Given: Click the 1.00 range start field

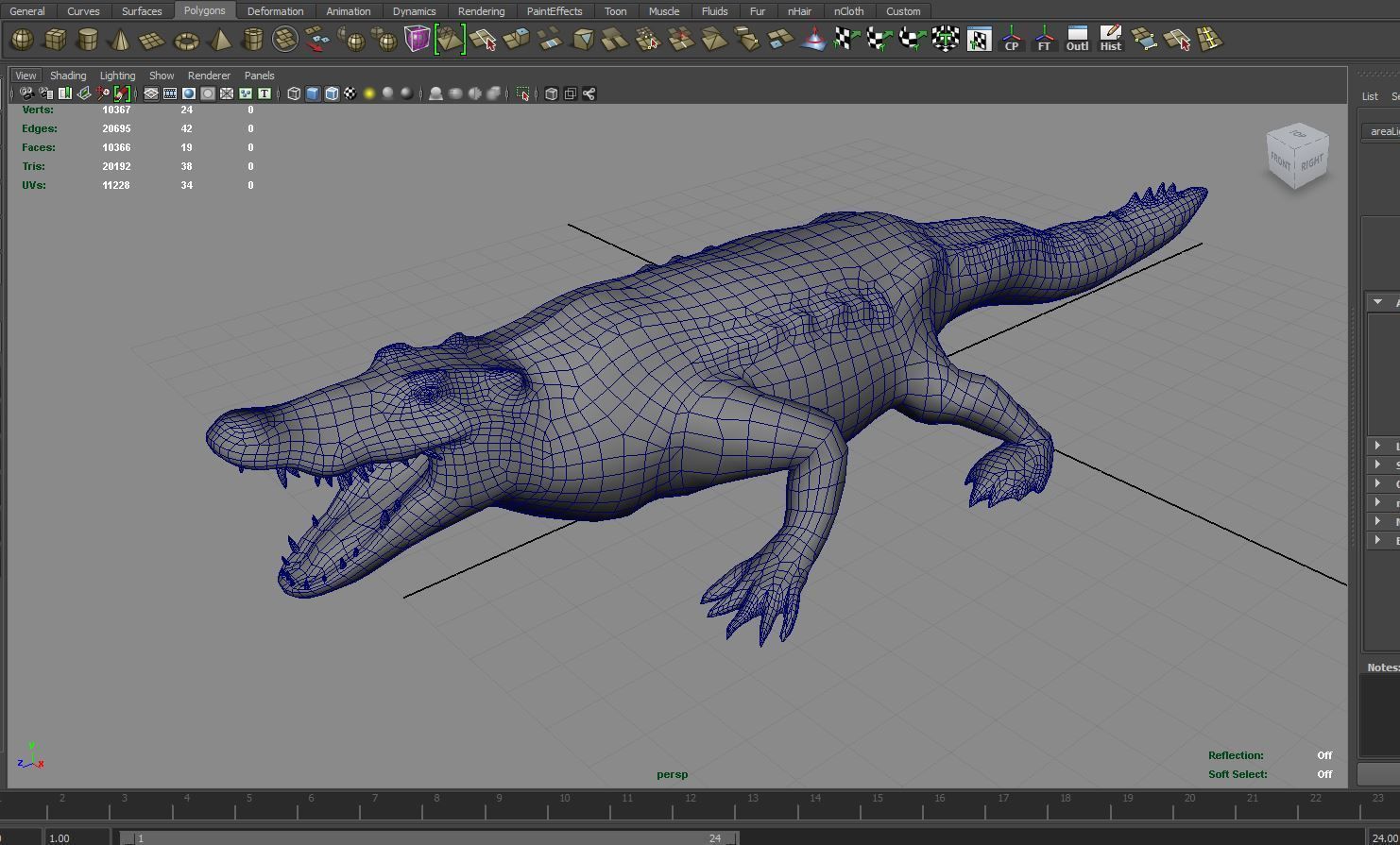Looking at the screenshot, I should [x=76, y=837].
